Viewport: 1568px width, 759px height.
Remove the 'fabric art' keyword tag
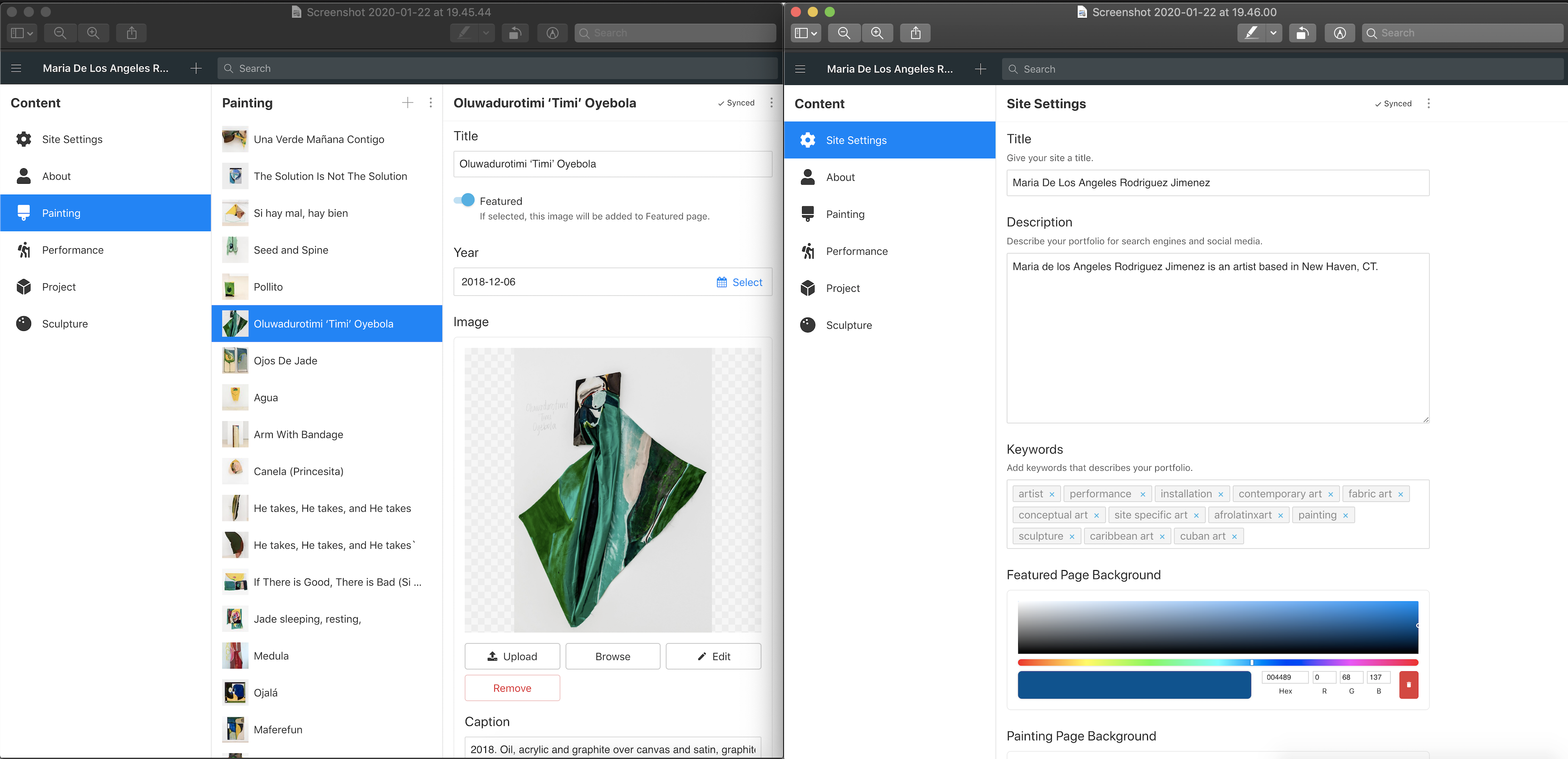tap(1400, 494)
